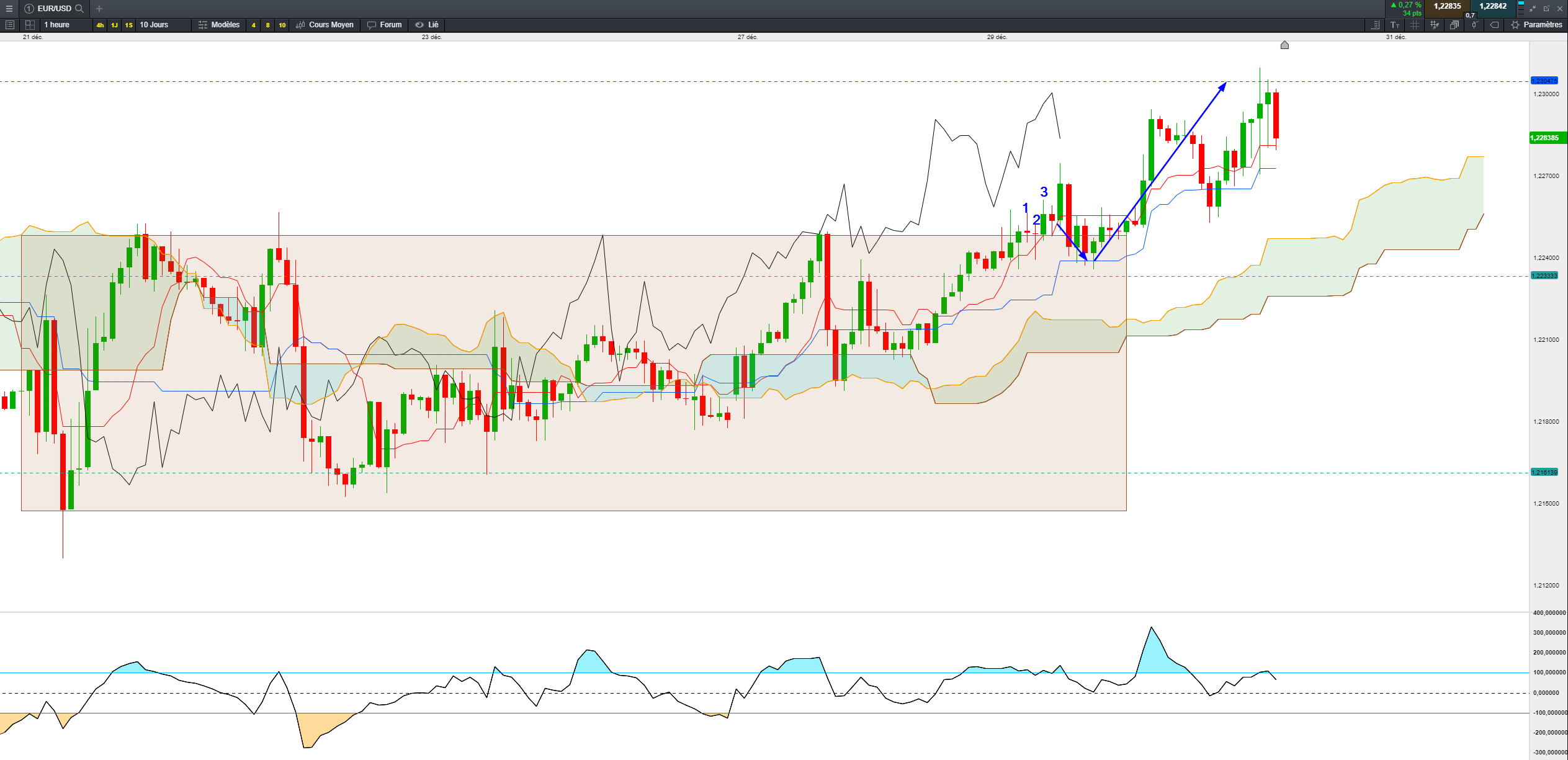Screen dimensions: 1568x760
Task: Add a new chart tab with plus
Action: (99, 9)
